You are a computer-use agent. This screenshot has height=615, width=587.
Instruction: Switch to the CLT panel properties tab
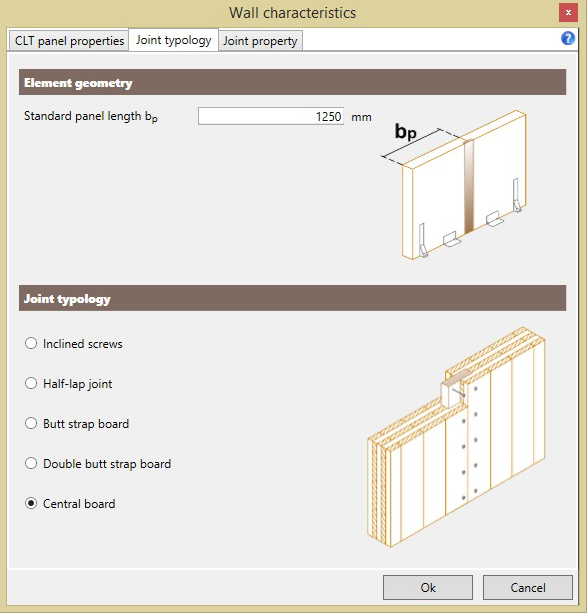tap(69, 41)
